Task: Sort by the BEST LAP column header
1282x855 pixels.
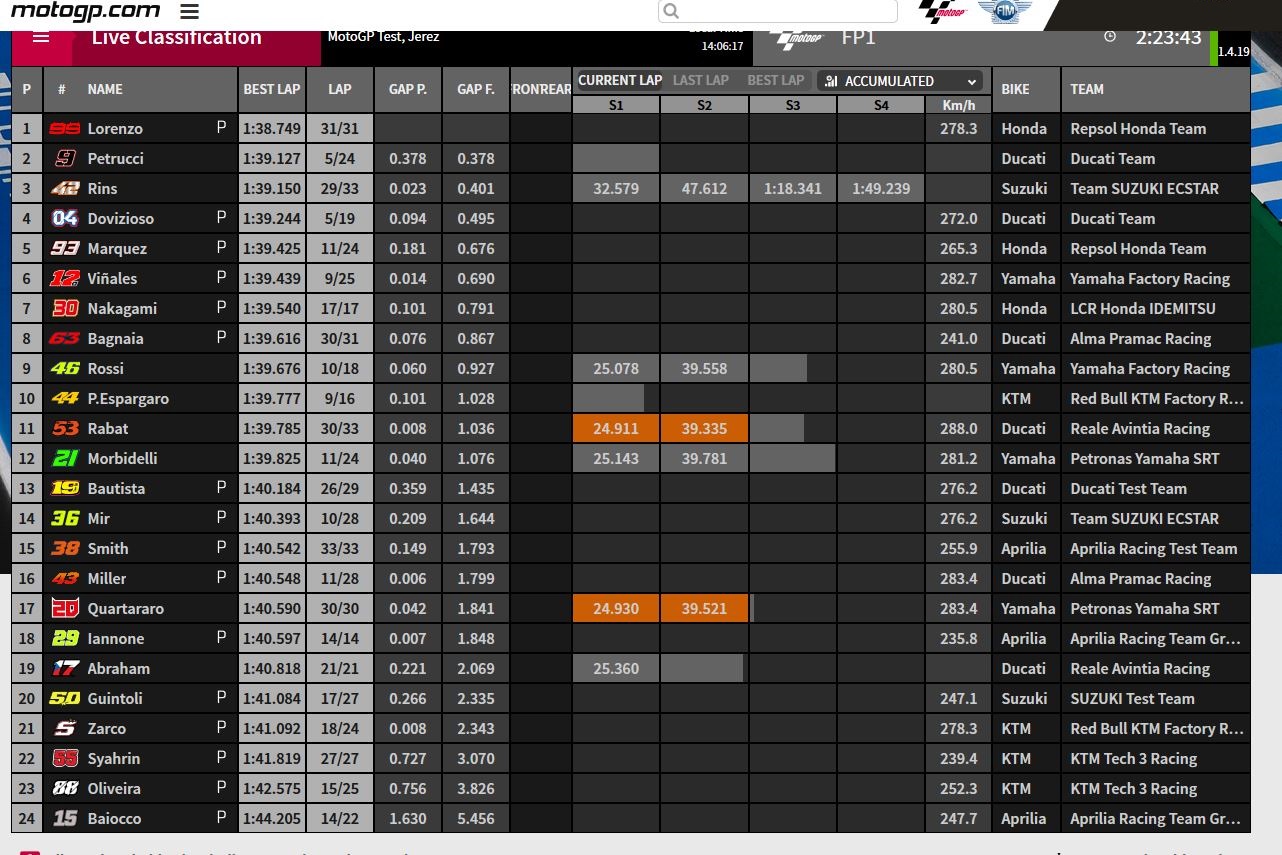Action: [272, 89]
